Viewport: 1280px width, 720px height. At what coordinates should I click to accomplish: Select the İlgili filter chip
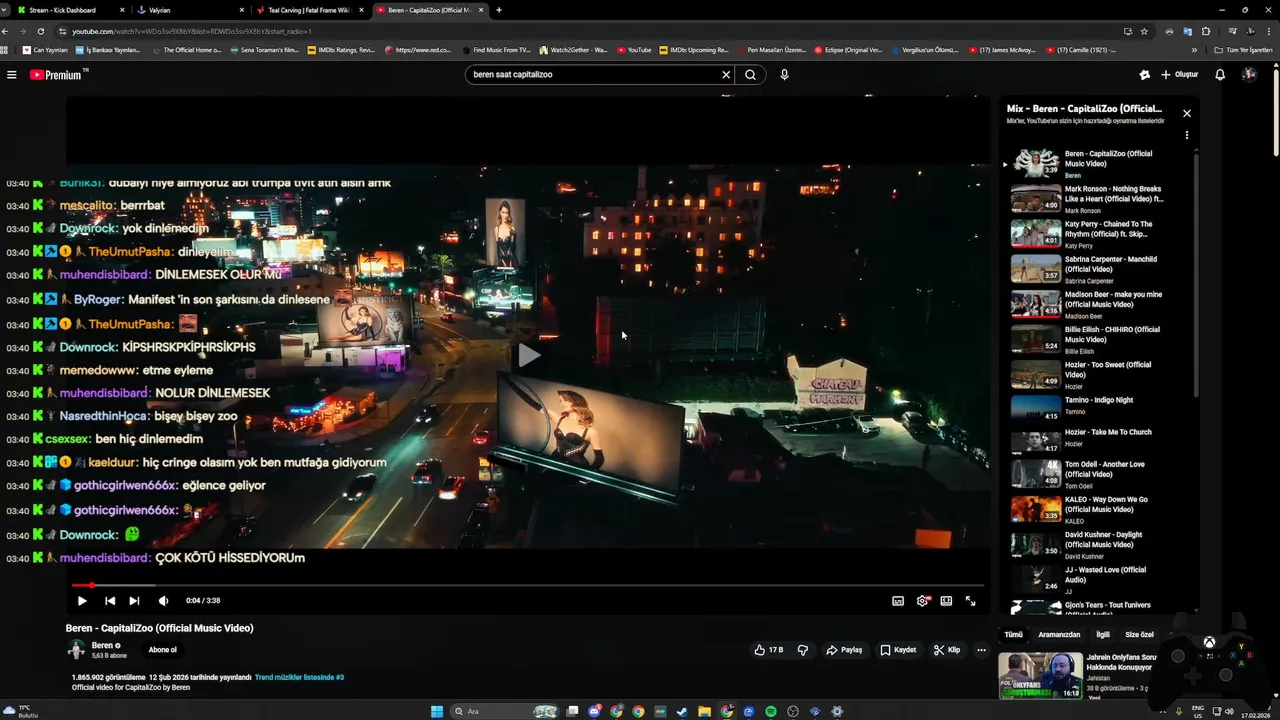coord(1103,634)
